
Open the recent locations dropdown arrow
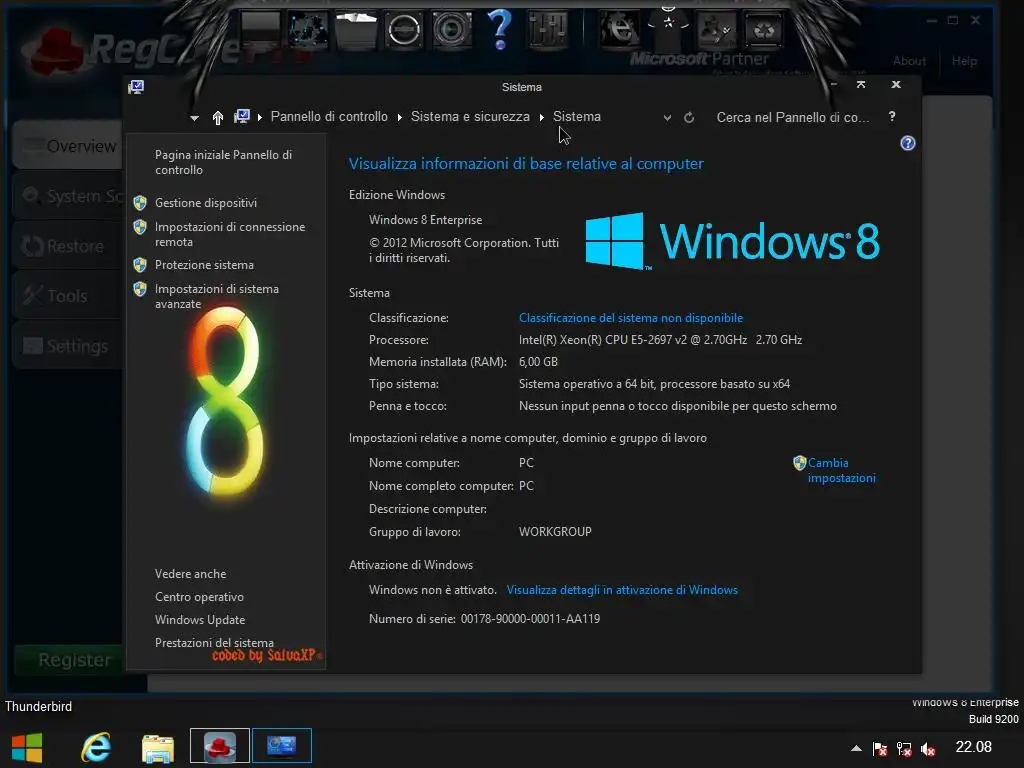(x=194, y=118)
